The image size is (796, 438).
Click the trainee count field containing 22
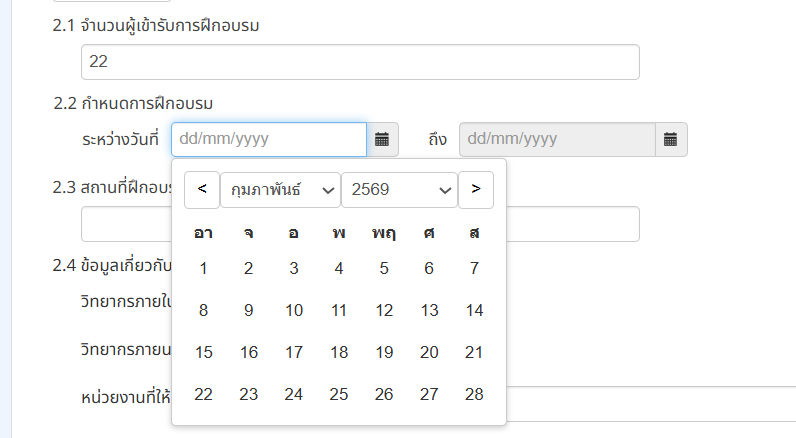360,62
